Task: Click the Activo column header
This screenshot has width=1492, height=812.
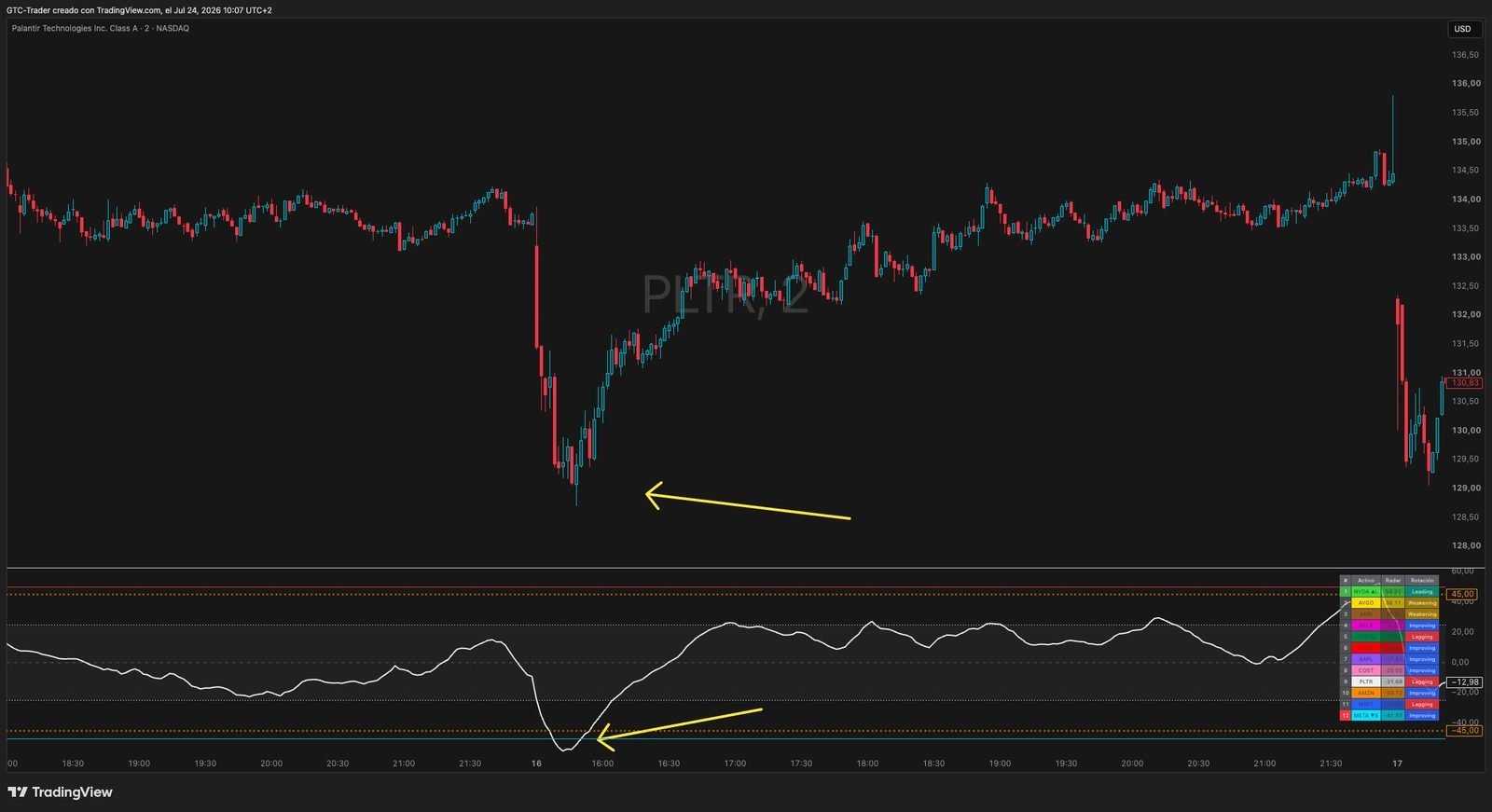Action: [x=1366, y=580]
